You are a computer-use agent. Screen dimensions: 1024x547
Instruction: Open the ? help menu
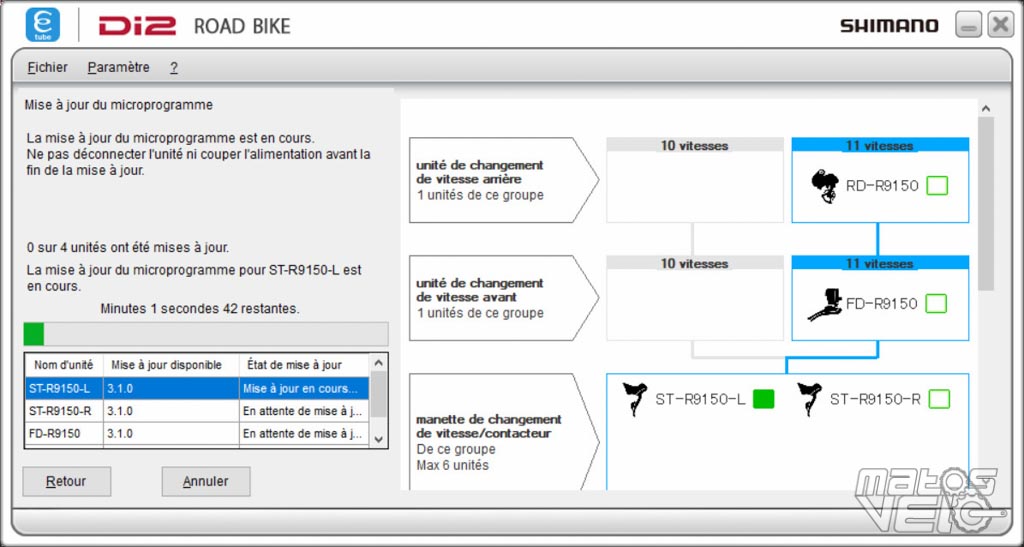point(174,68)
